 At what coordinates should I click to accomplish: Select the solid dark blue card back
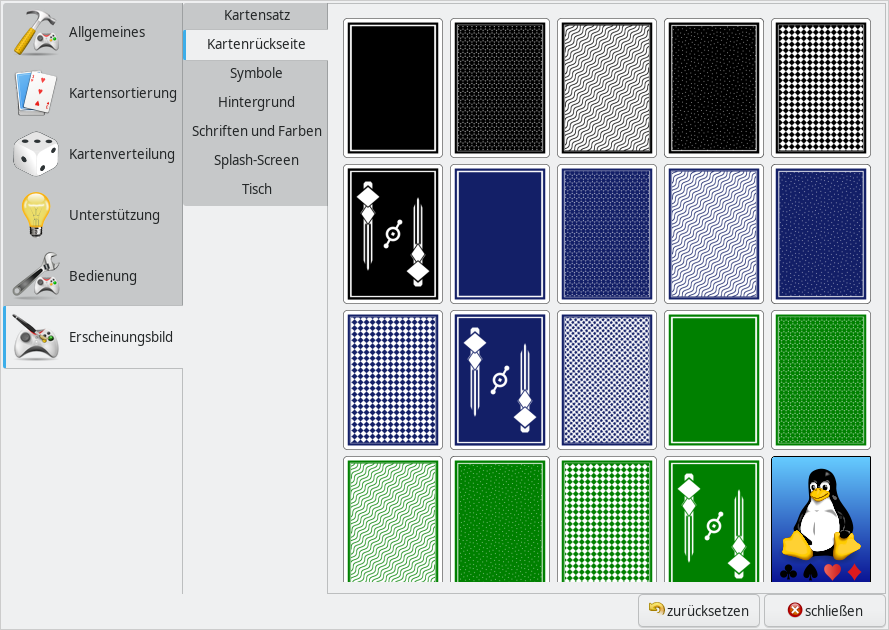pyautogui.click(x=499, y=234)
